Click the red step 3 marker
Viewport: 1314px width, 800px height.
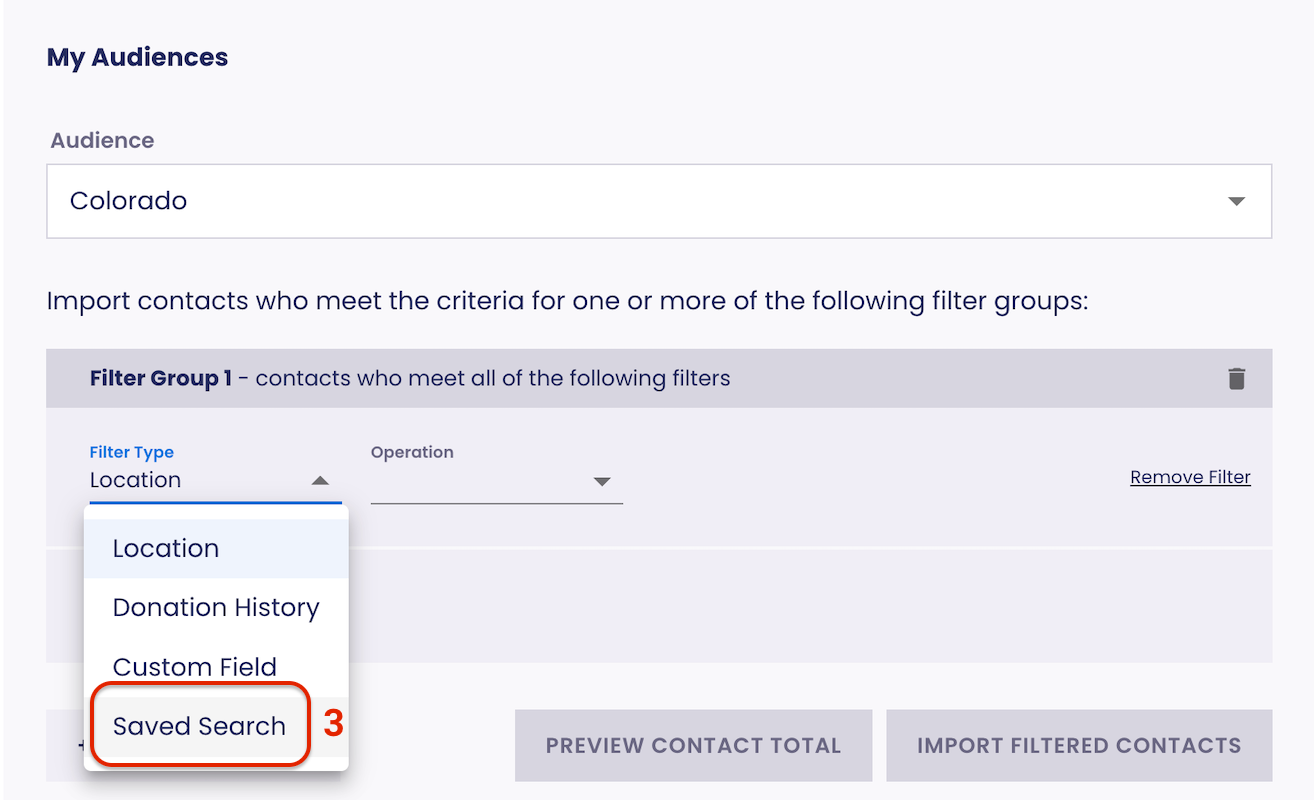point(334,724)
